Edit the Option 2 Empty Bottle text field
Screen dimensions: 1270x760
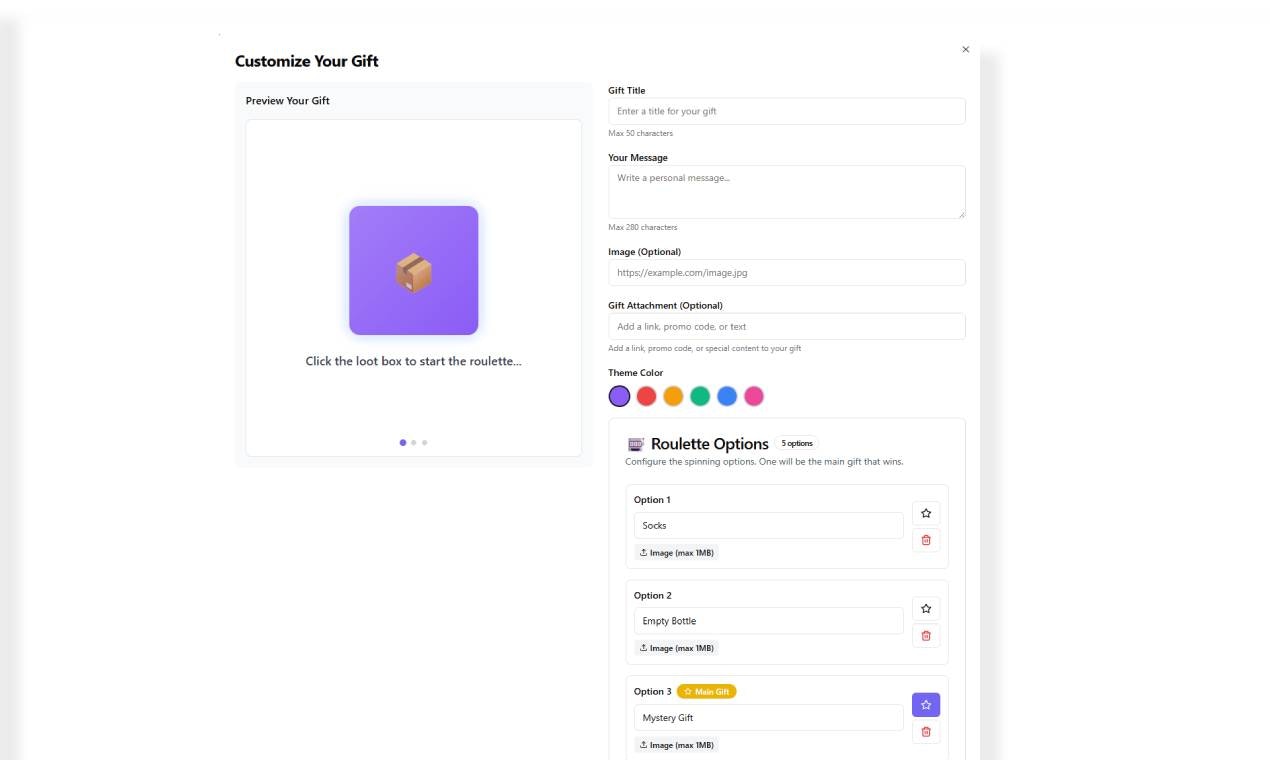coord(769,621)
